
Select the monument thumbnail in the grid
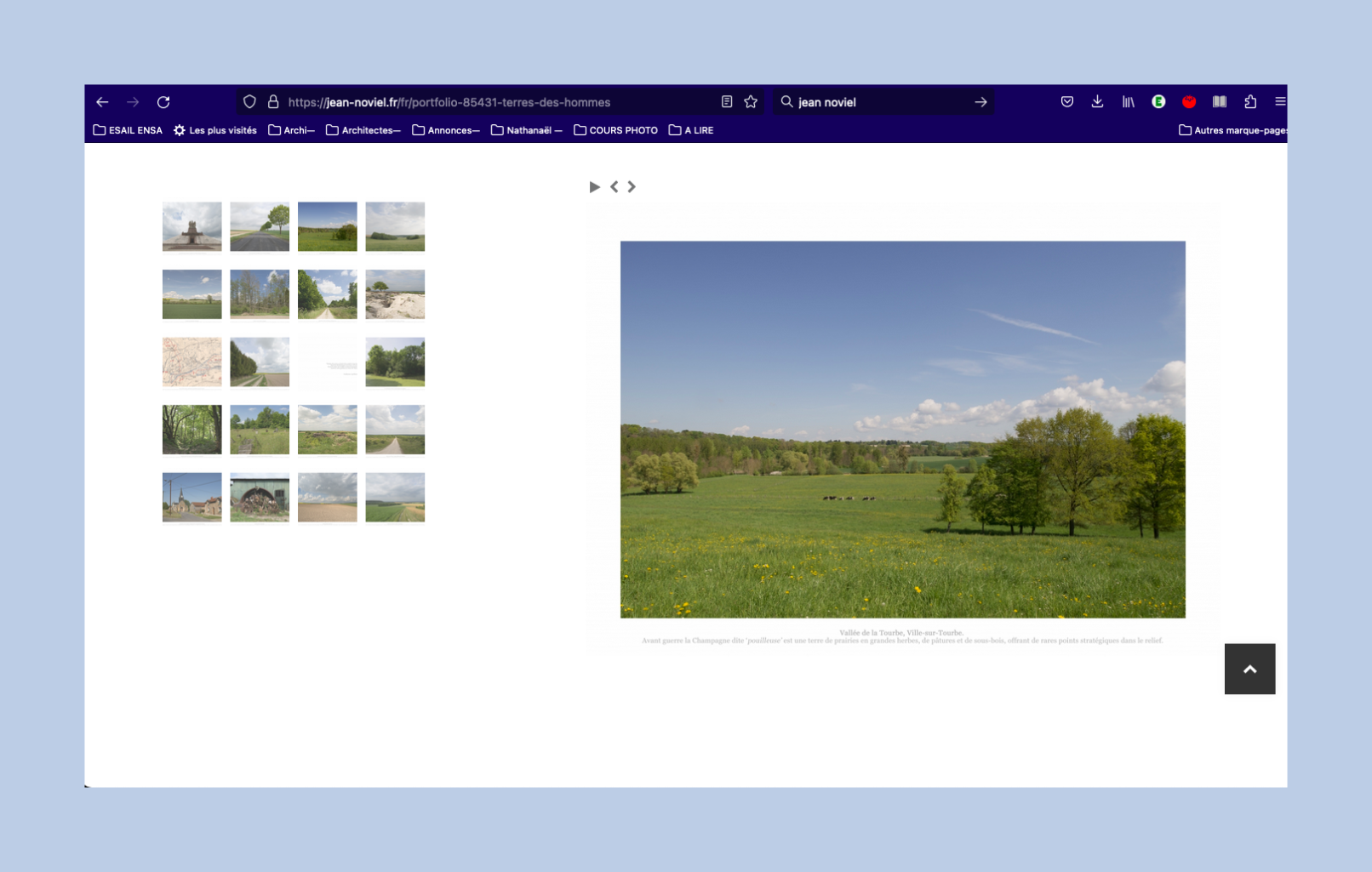pyautogui.click(x=192, y=226)
